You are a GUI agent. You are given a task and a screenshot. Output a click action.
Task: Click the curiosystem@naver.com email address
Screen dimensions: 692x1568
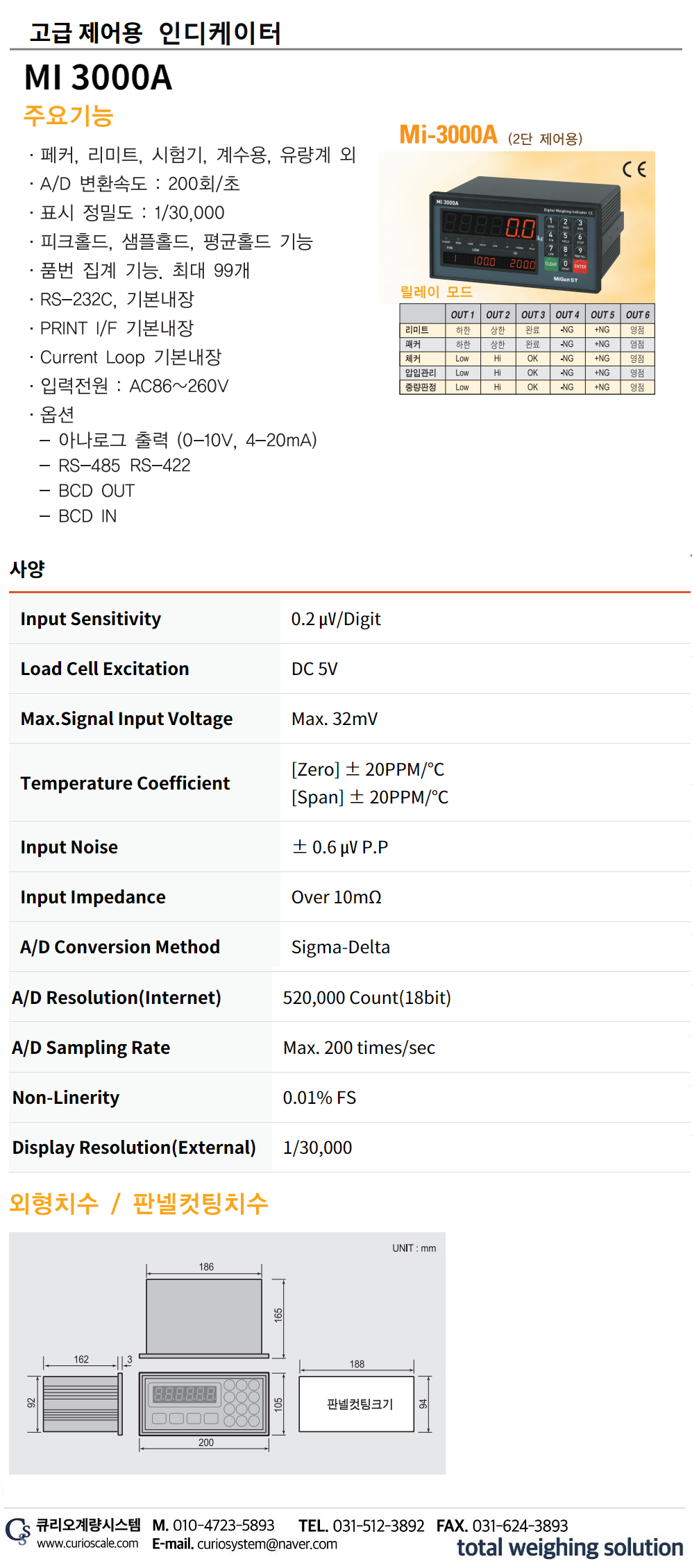(x=267, y=1544)
